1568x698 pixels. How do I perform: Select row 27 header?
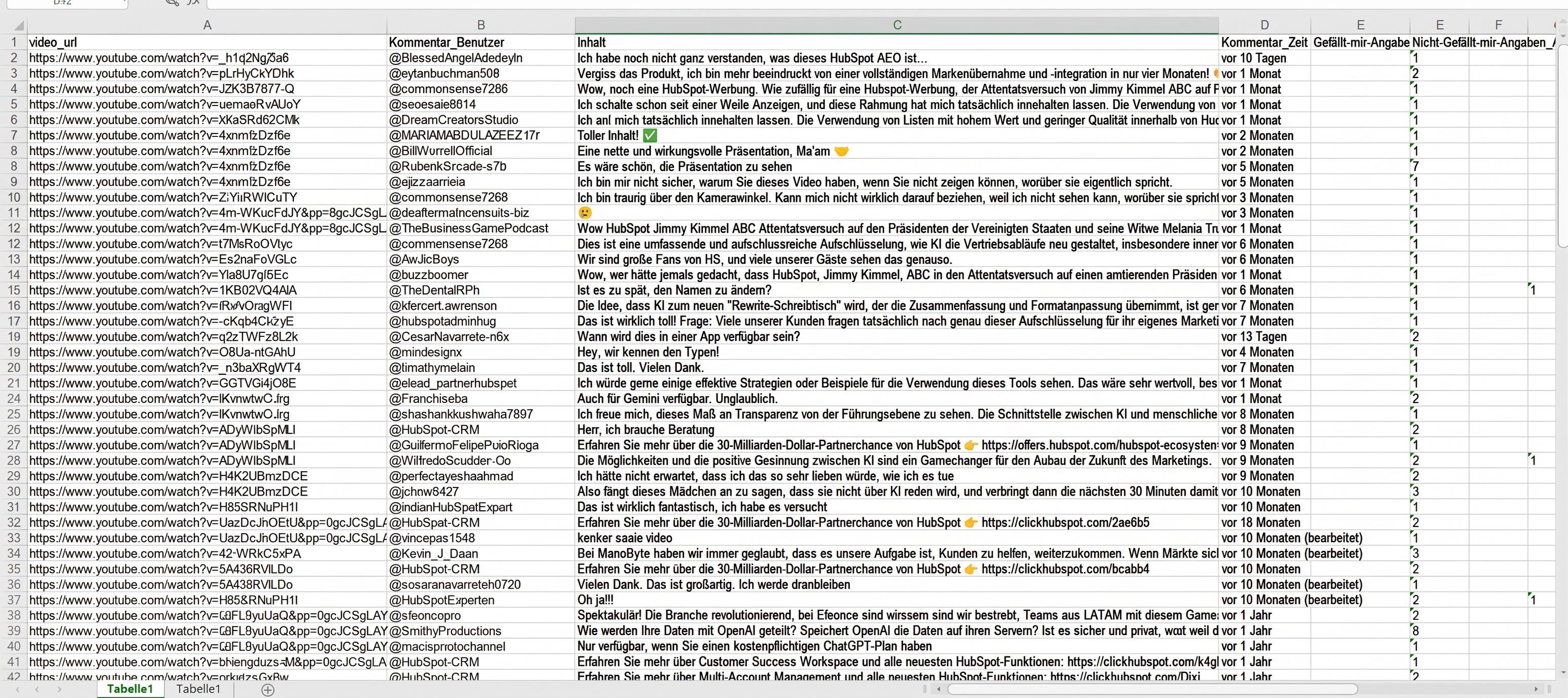(x=13, y=445)
